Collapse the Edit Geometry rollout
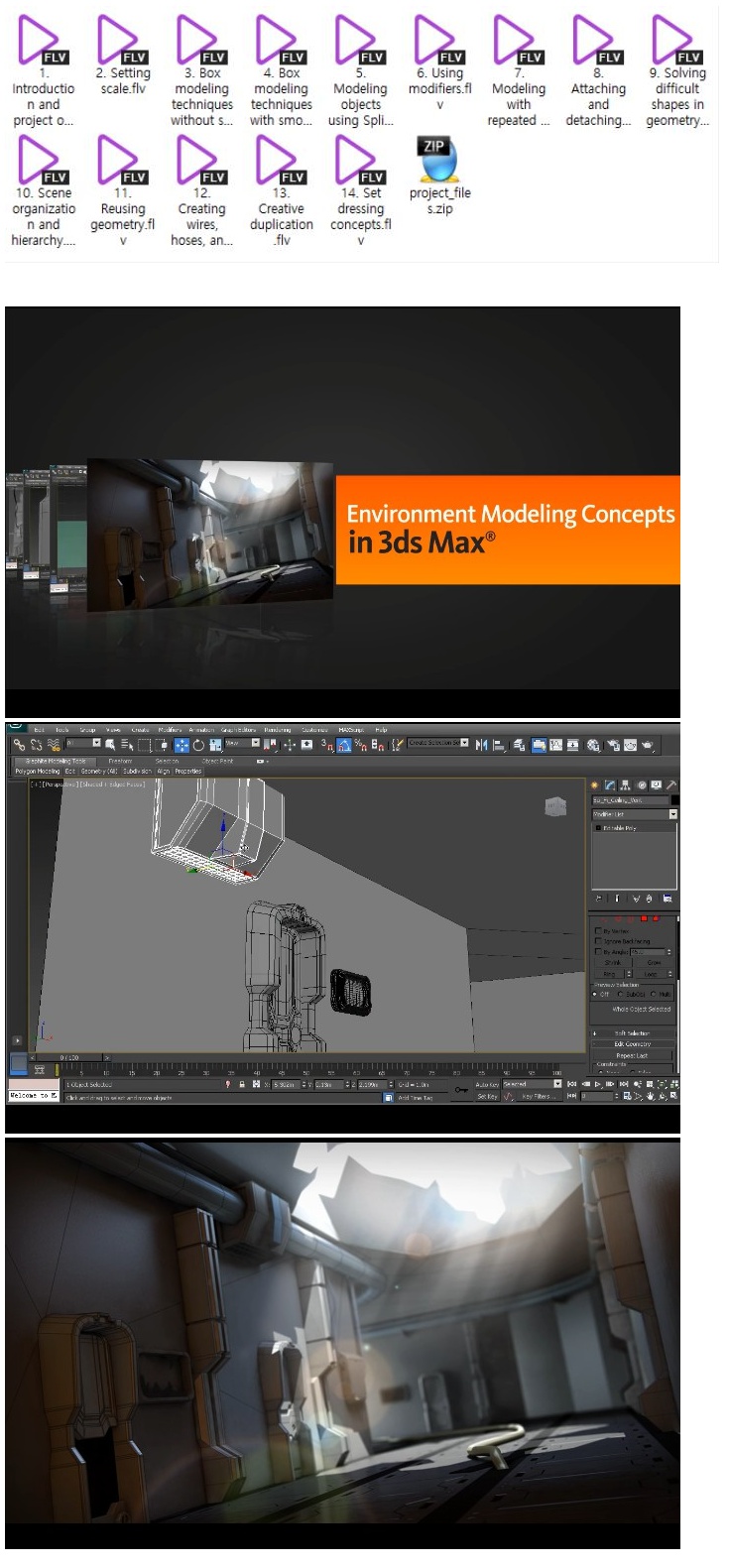The height and width of the screenshot is (1568, 729). [x=632, y=1043]
